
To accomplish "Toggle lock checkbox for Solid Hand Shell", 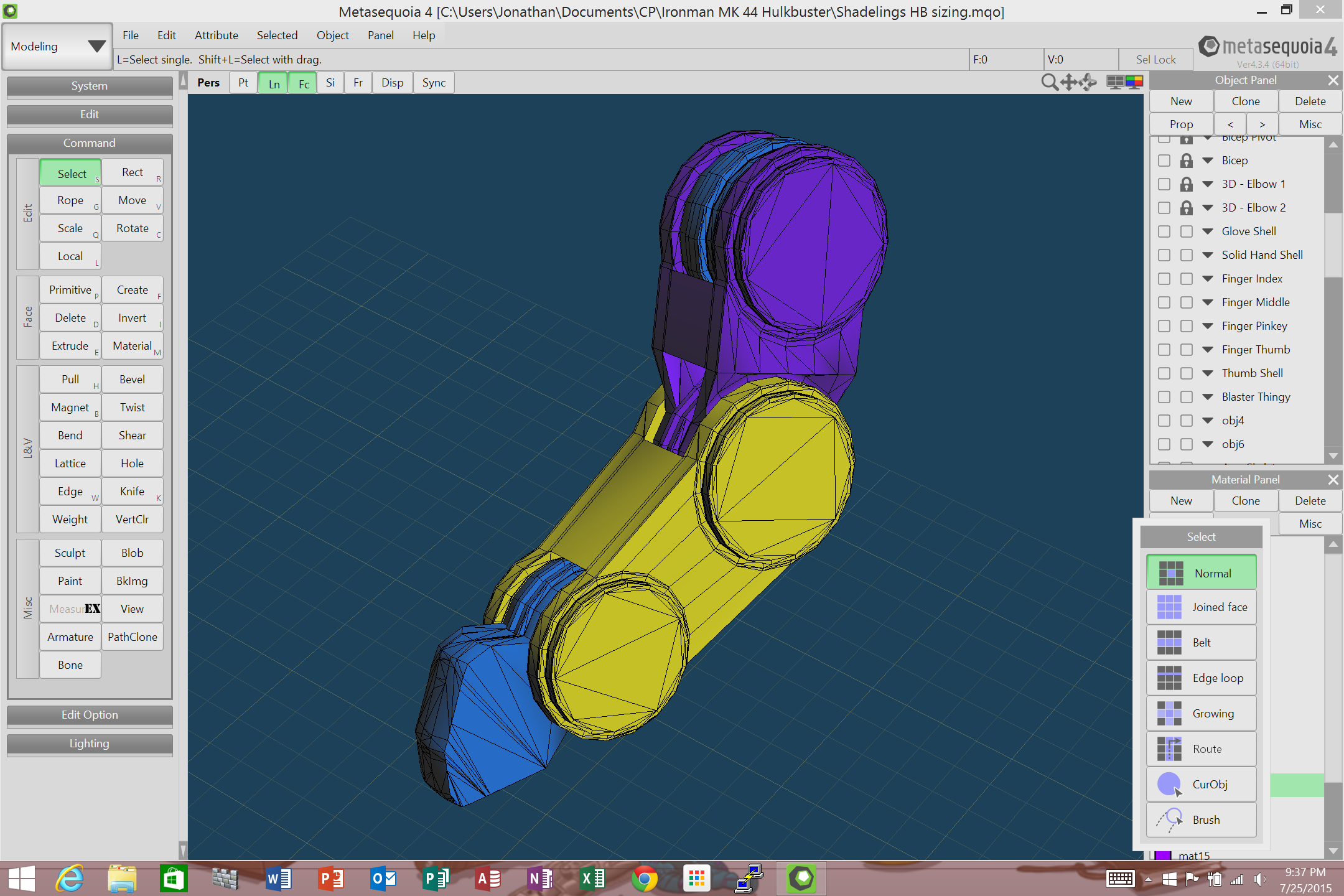I will [1187, 255].
